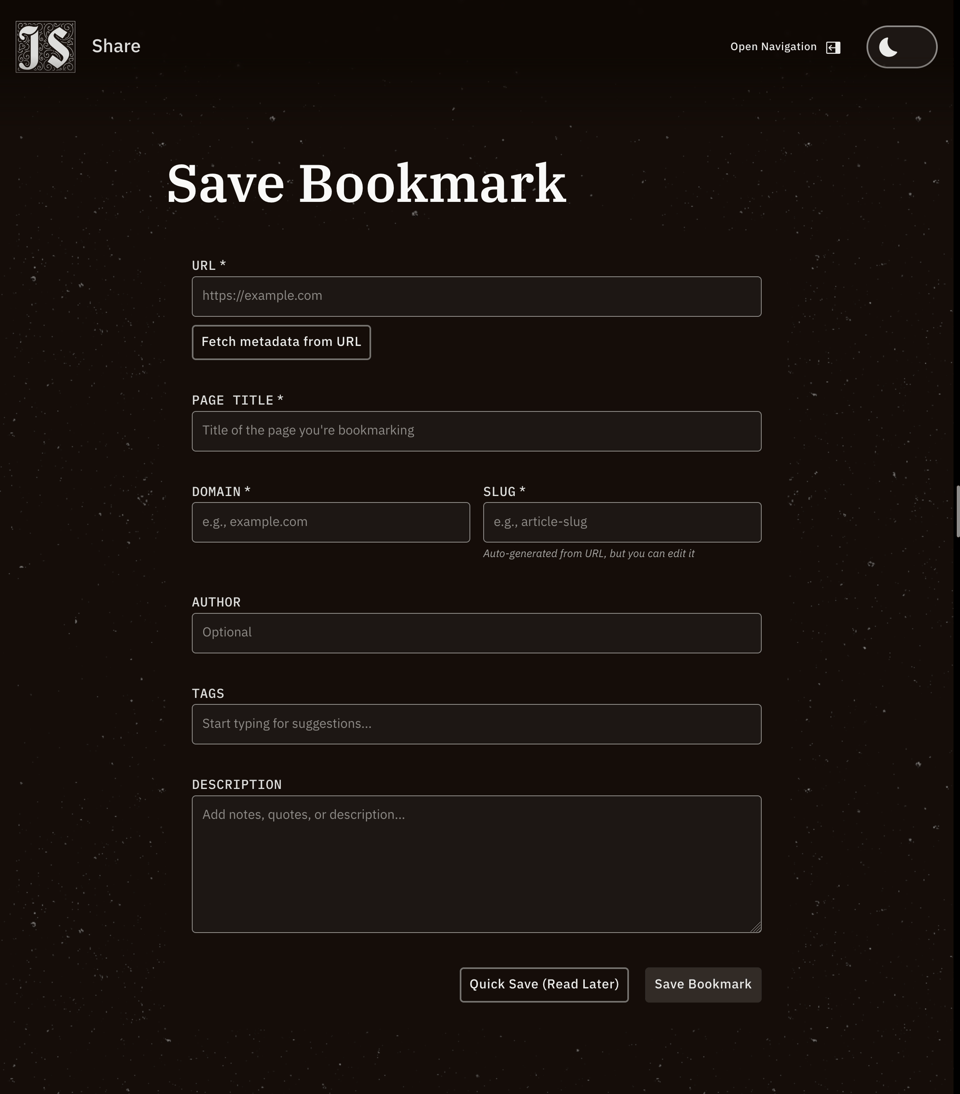This screenshot has width=960, height=1094.
Task: Click the auto-generated slug hint text
Action: [x=588, y=553]
